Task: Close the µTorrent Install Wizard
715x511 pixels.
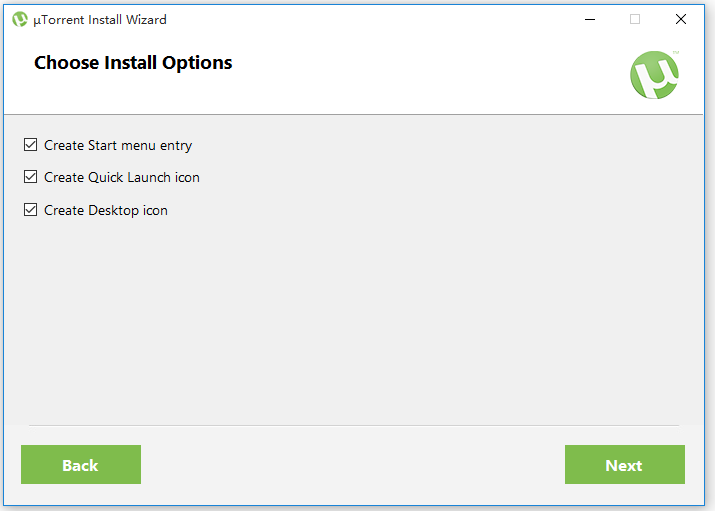Action: tap(681, 19)
